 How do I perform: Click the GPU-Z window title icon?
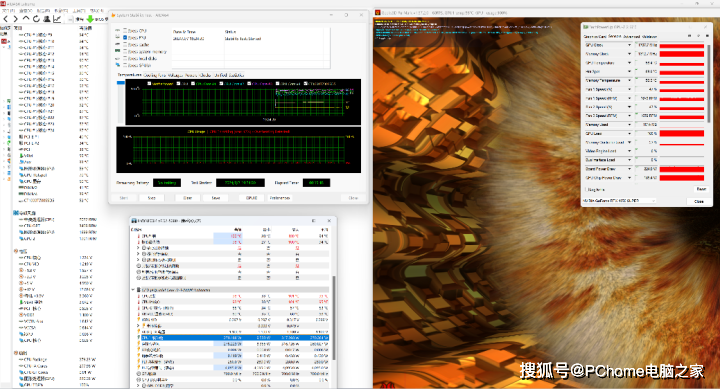coord(586,27)
